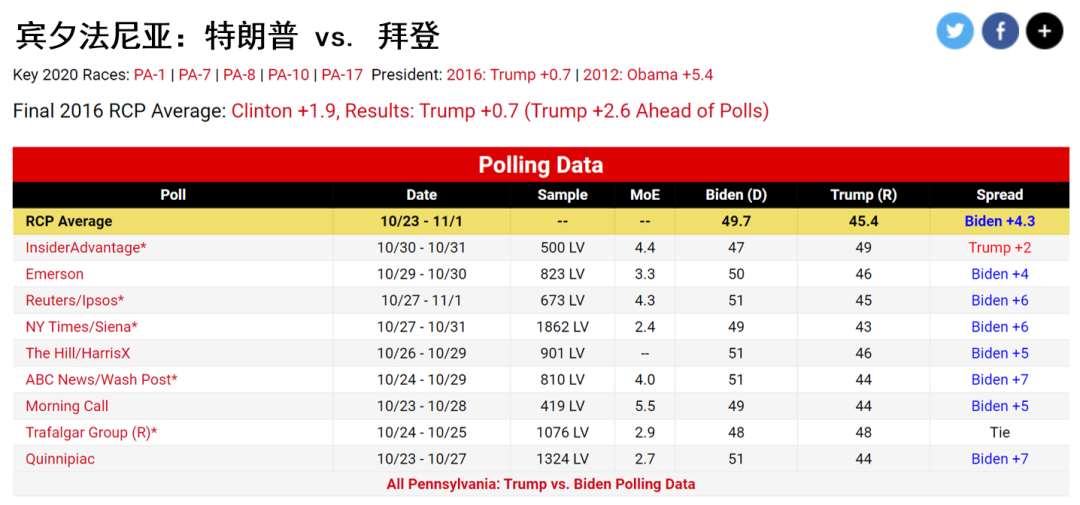Open the PA-17 race link
This screenshot has height=505, width=1080.
pyautogui.click(x=342, y=75)
